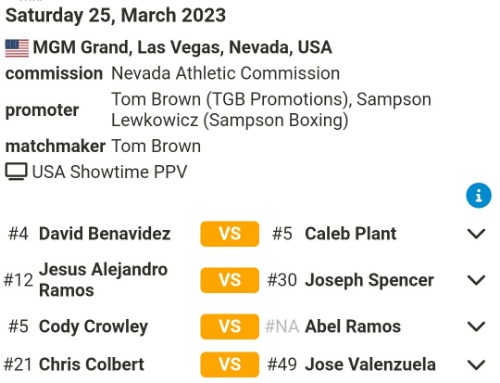The height and width of the screenshot is (383, 500).
Task: Open MGM Grand Las Vegas venue link
Action: pos(182,47)
